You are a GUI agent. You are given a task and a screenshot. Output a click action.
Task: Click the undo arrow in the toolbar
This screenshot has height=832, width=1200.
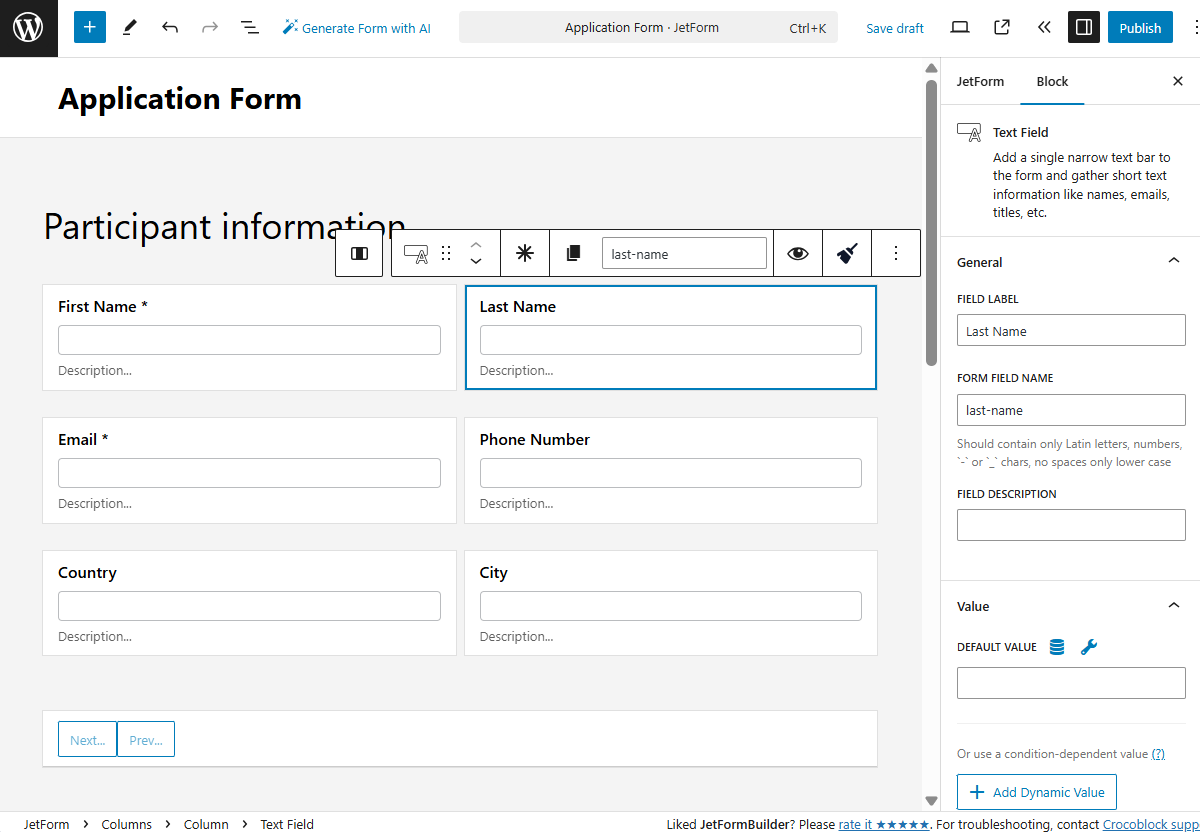[170, 27]
